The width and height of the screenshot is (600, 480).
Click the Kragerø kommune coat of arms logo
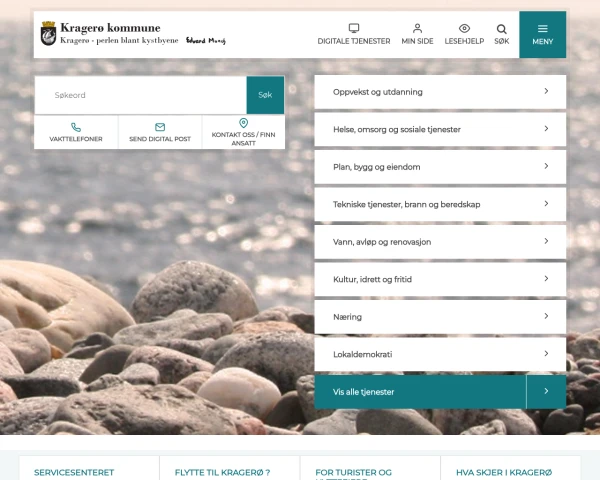48,35
